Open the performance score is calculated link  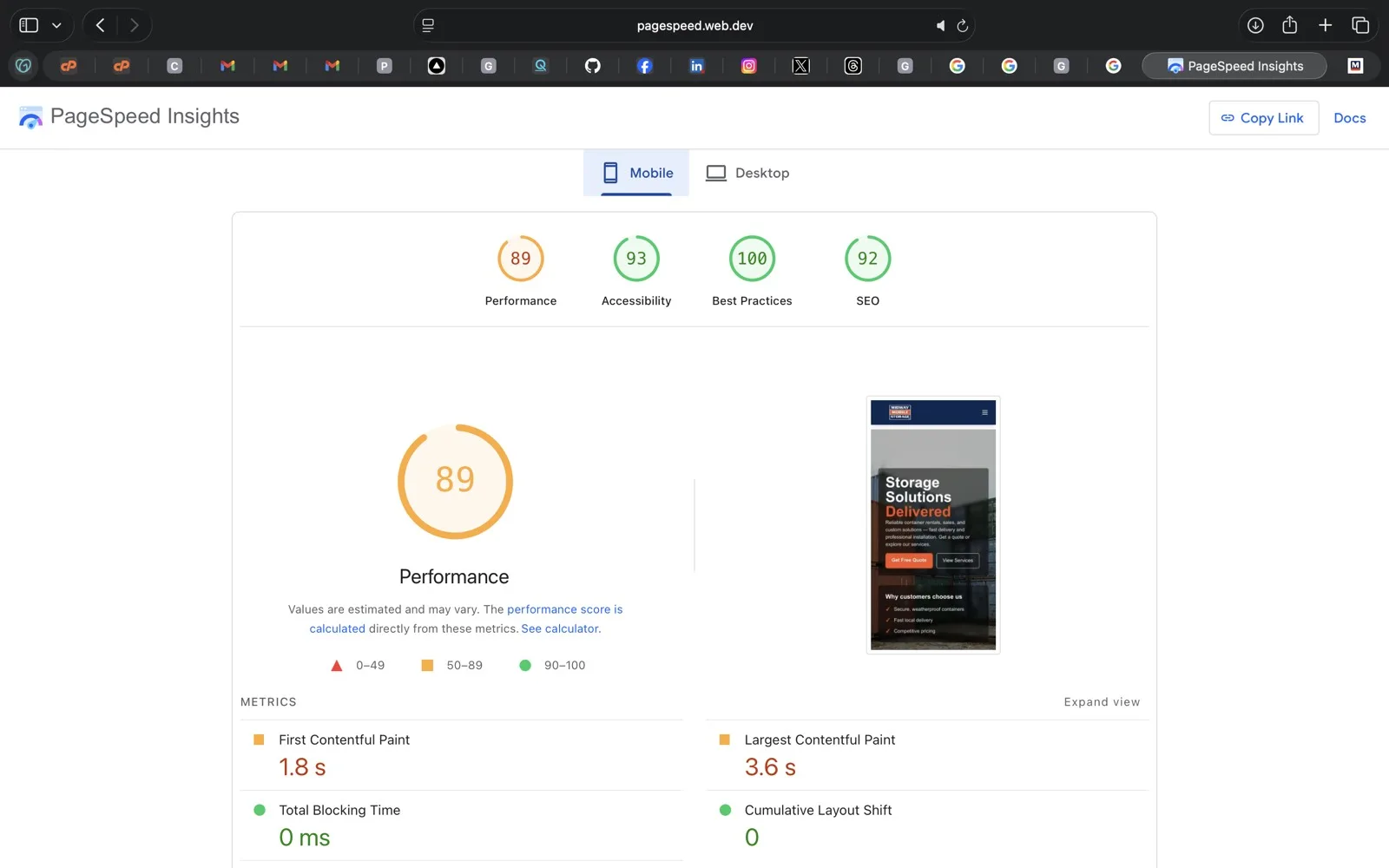click(x=565, y=609)
